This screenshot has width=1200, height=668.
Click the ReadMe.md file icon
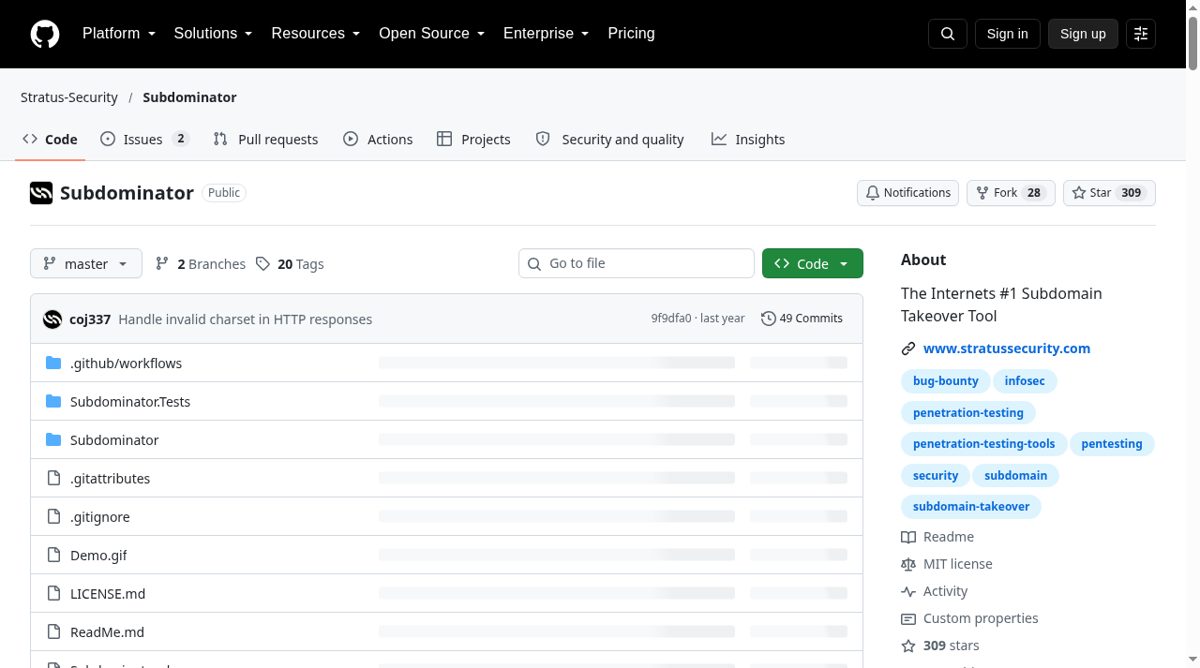(54, 632)
